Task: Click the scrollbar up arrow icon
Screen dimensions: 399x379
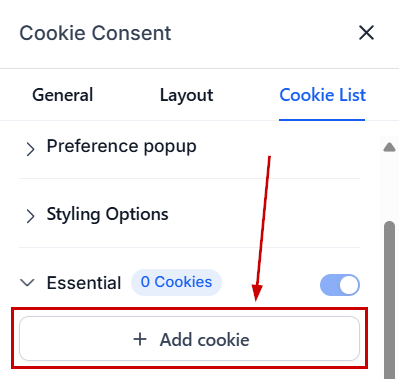Action: (389, 147)
